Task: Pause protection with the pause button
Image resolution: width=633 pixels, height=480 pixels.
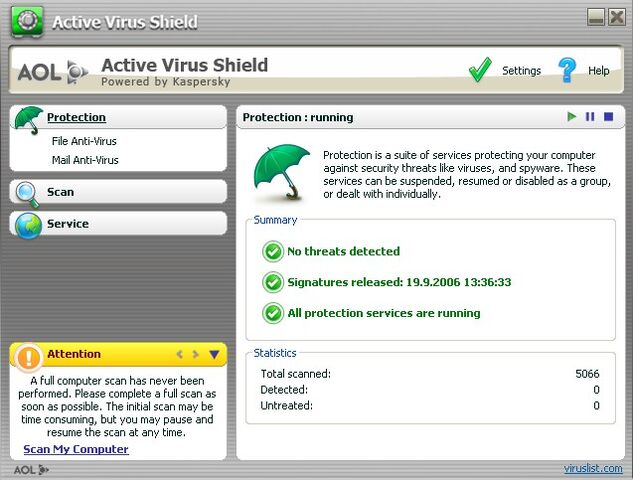Action: 590,117
